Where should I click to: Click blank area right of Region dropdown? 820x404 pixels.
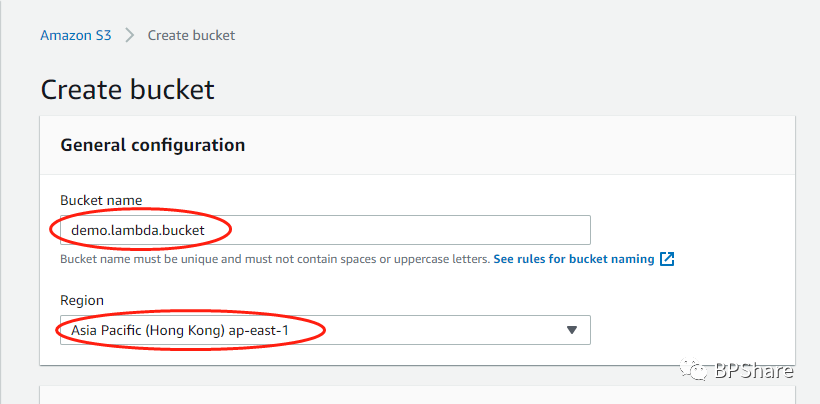point(690,330)
